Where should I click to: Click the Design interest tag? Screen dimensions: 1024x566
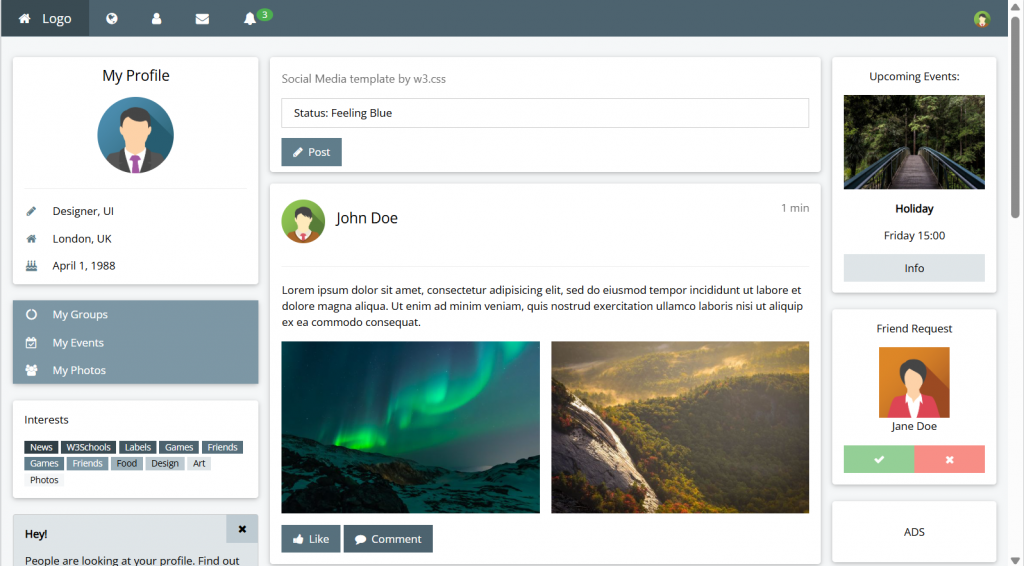[165, 464]
